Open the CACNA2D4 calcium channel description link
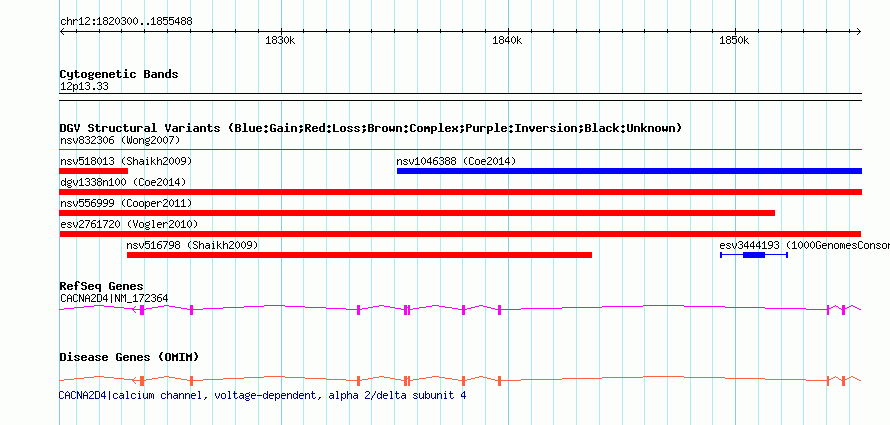890x425 pixels. click(263, 395)
